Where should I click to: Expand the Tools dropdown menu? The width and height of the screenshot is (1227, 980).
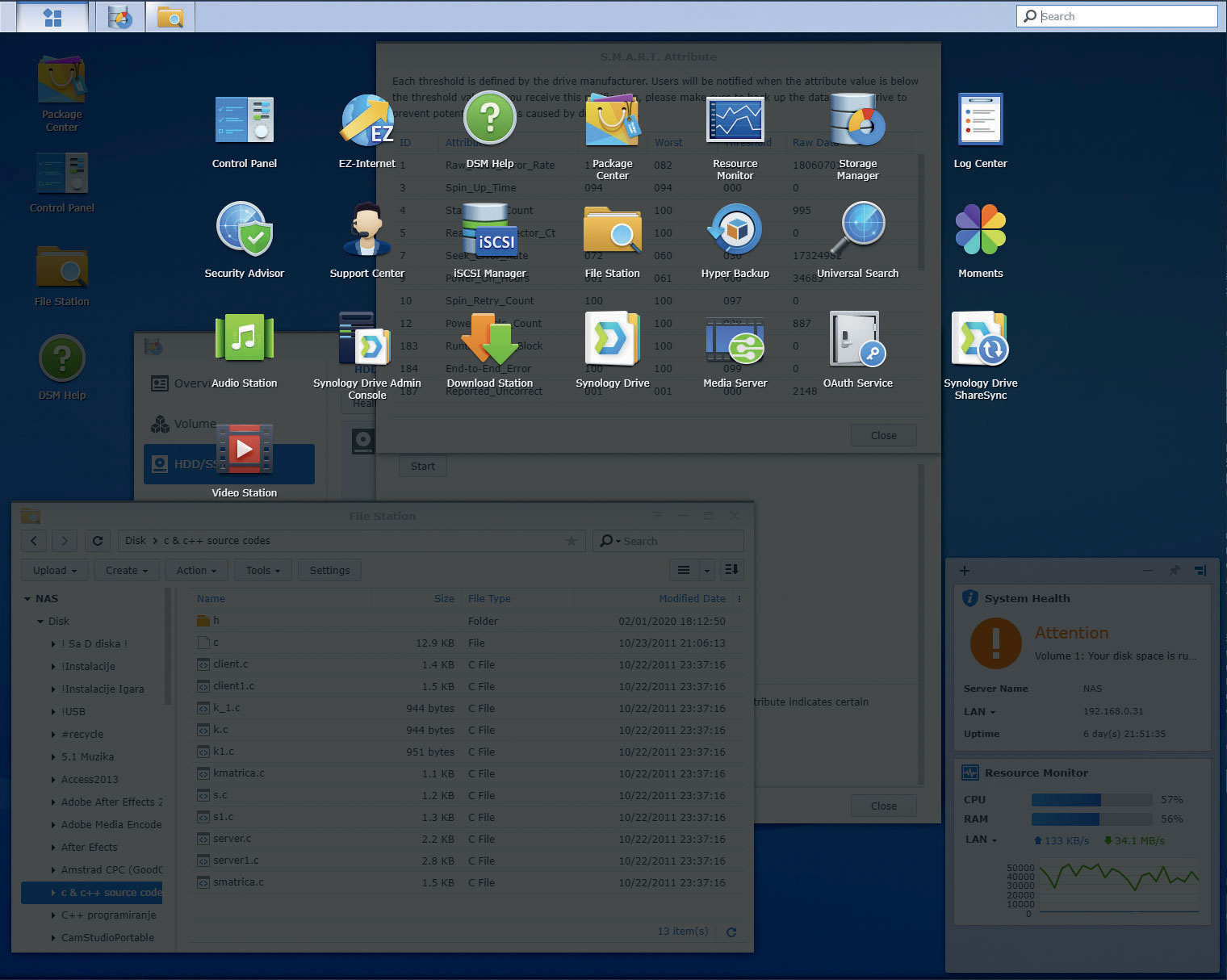click(x=263, y=570)
